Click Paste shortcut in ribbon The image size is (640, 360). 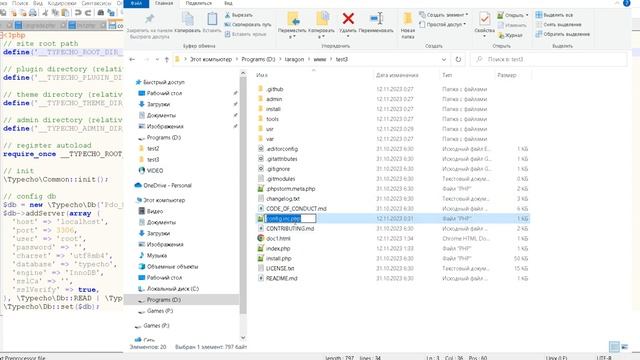[246, 34]
